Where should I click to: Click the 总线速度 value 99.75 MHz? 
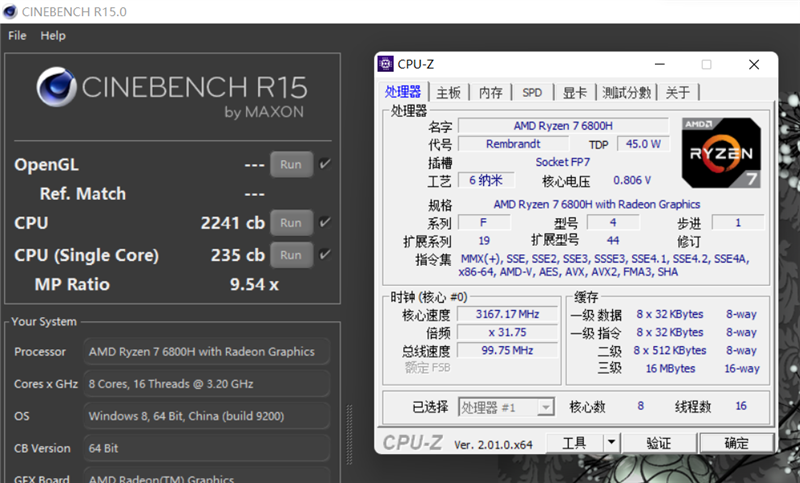[x=507, y=350]
